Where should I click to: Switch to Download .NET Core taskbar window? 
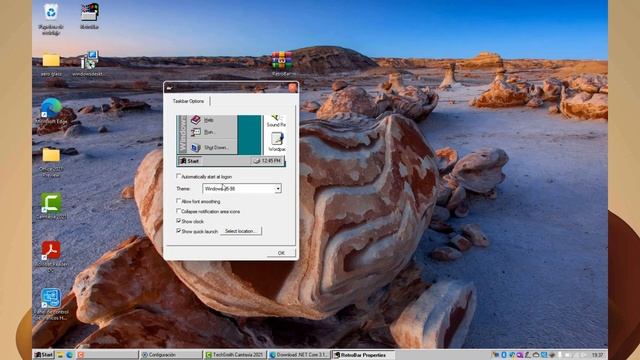[299, 355]
